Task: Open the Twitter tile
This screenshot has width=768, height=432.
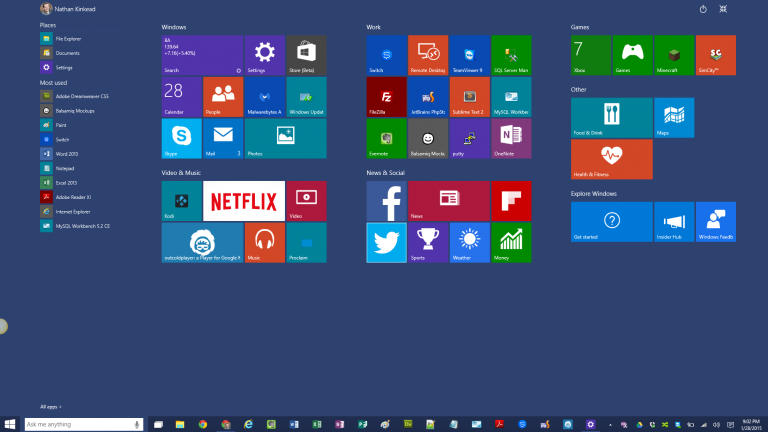Action: tap(386, 242)
